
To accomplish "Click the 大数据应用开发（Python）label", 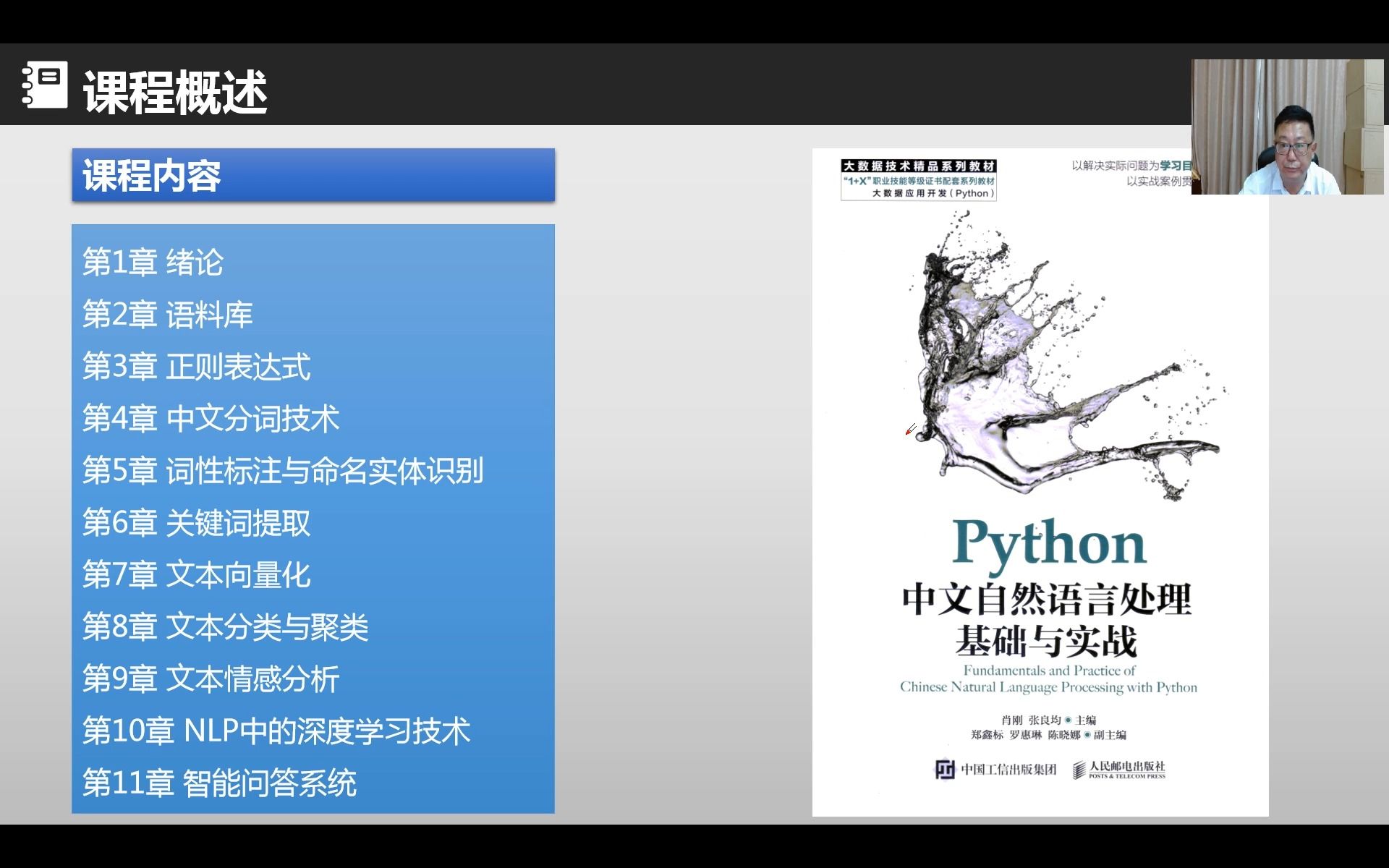I will click(934, 193).
